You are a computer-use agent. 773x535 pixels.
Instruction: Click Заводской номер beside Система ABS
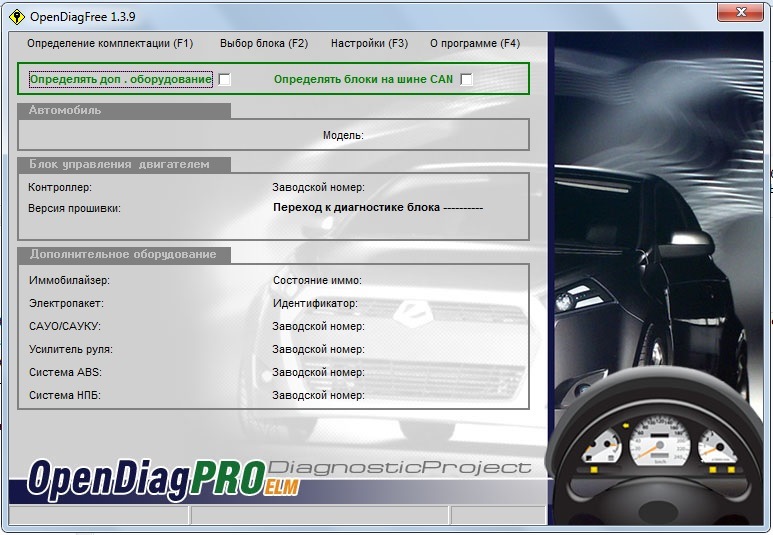318,372
